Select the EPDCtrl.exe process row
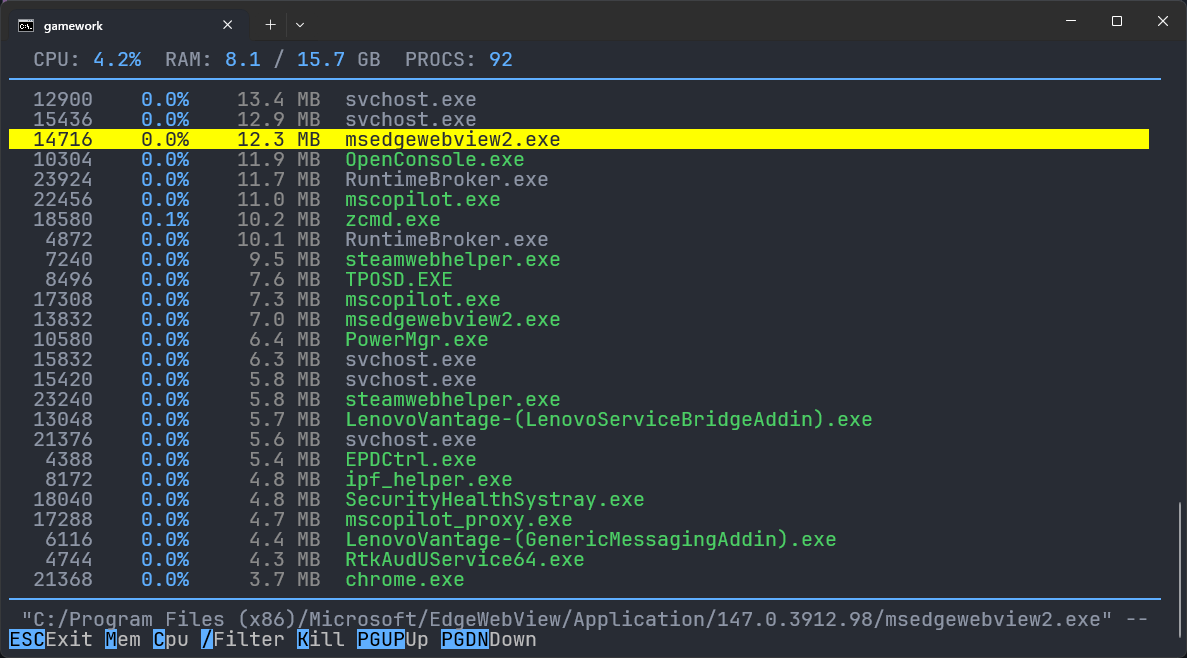 [578, 460]
